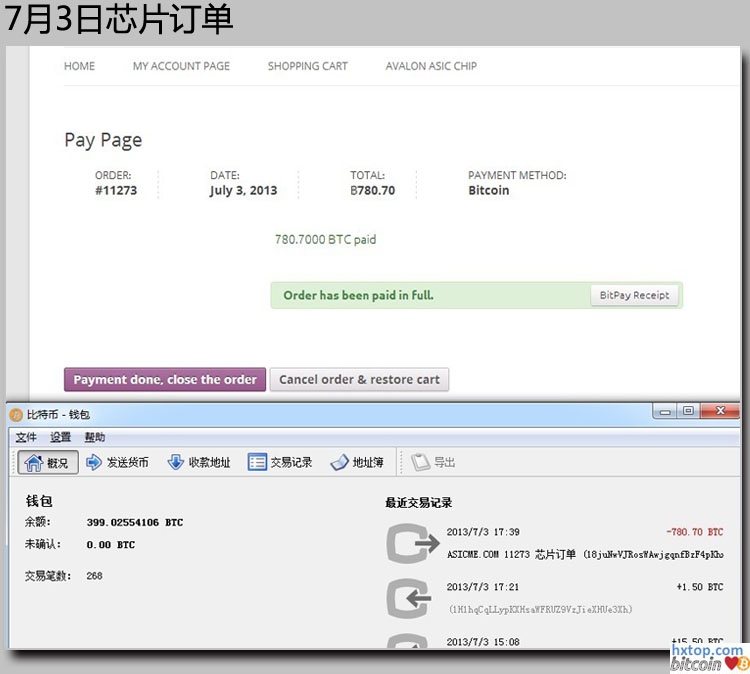The width and height of the screenshot is (750, 674).
Task: Open the Settings (设置) menu
Action: pyautogui.click(x=61, y=437)
